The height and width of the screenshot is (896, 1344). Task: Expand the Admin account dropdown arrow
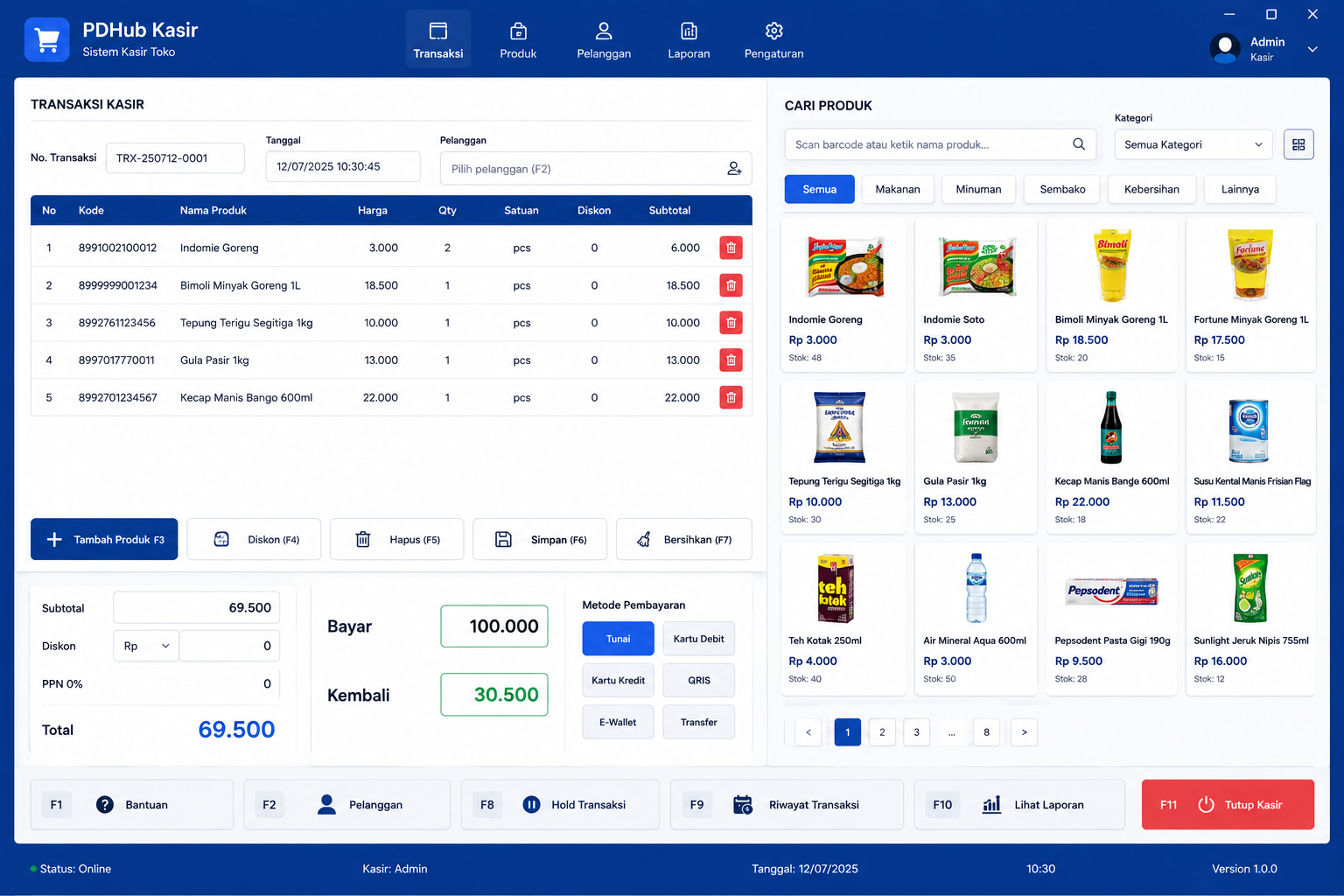[1312, 49]
